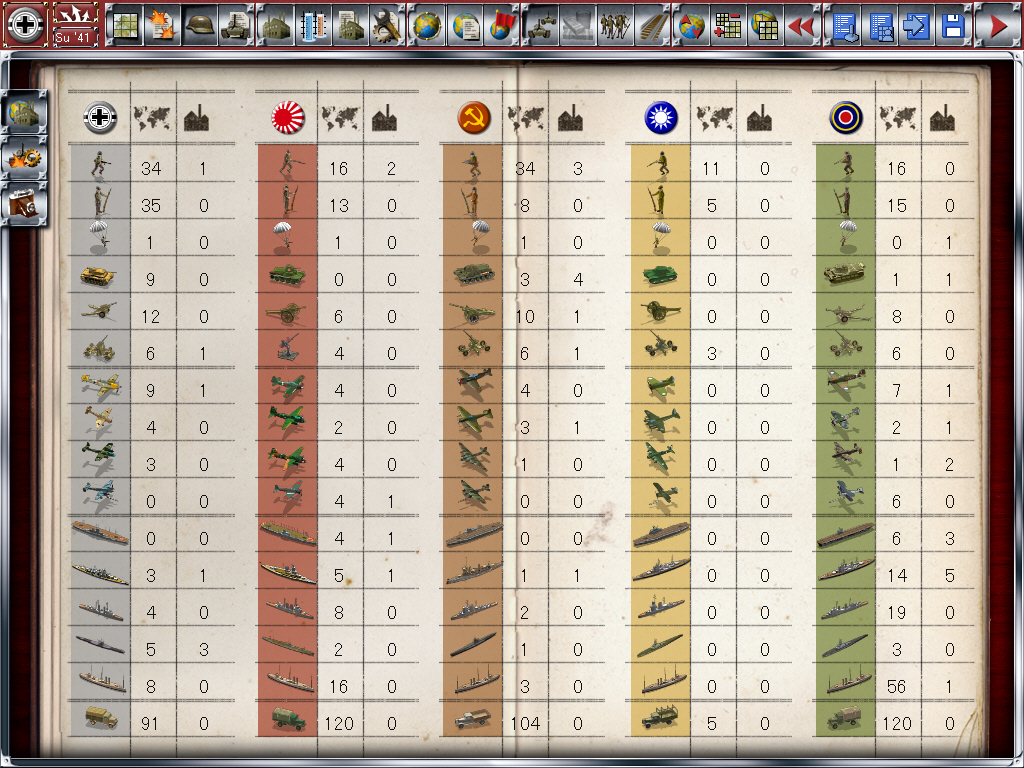This screenshot has height=768, width=1024.
Task: Select the Soviet hammer and sickle emblem
Action: point(473,119)
